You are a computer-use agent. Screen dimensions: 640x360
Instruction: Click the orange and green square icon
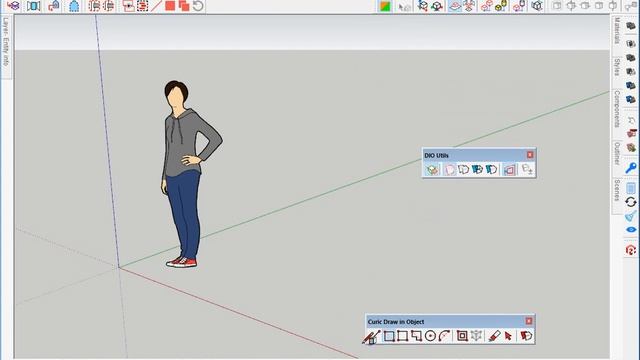click(x=385, y=6)
